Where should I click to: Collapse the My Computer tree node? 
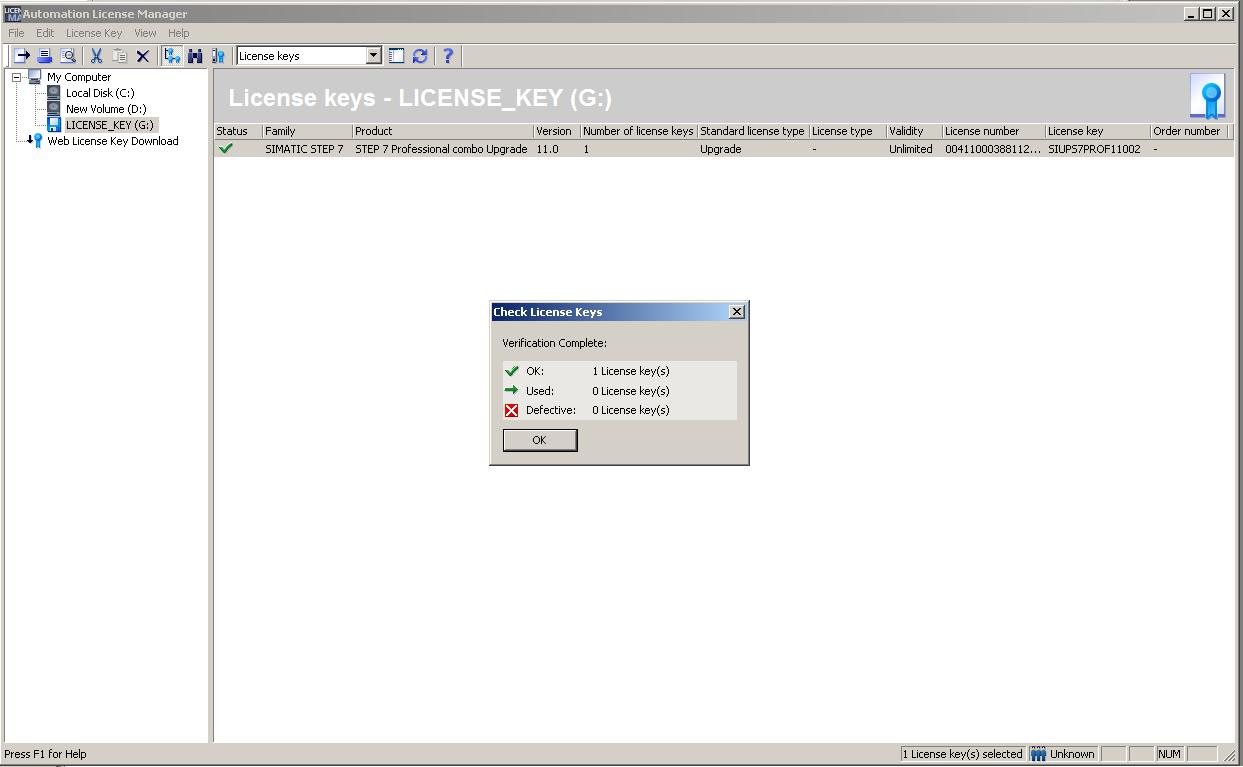pos(17,77)
